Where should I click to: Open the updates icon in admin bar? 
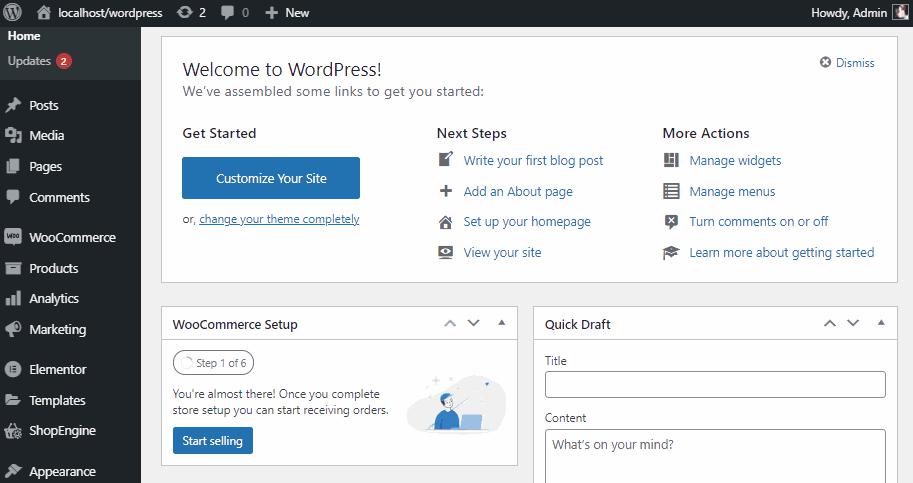click(185, 12)
